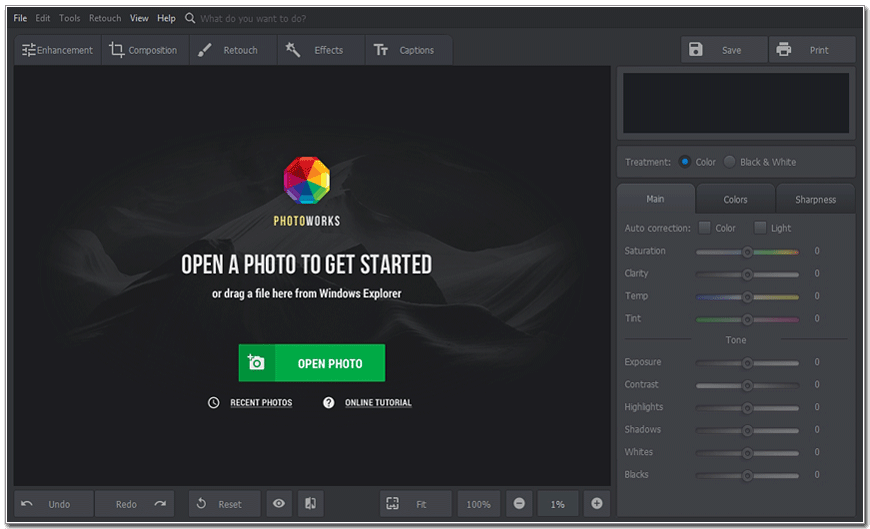
Task: Set zoom to 100%
Action: click(x=478, y=504)
